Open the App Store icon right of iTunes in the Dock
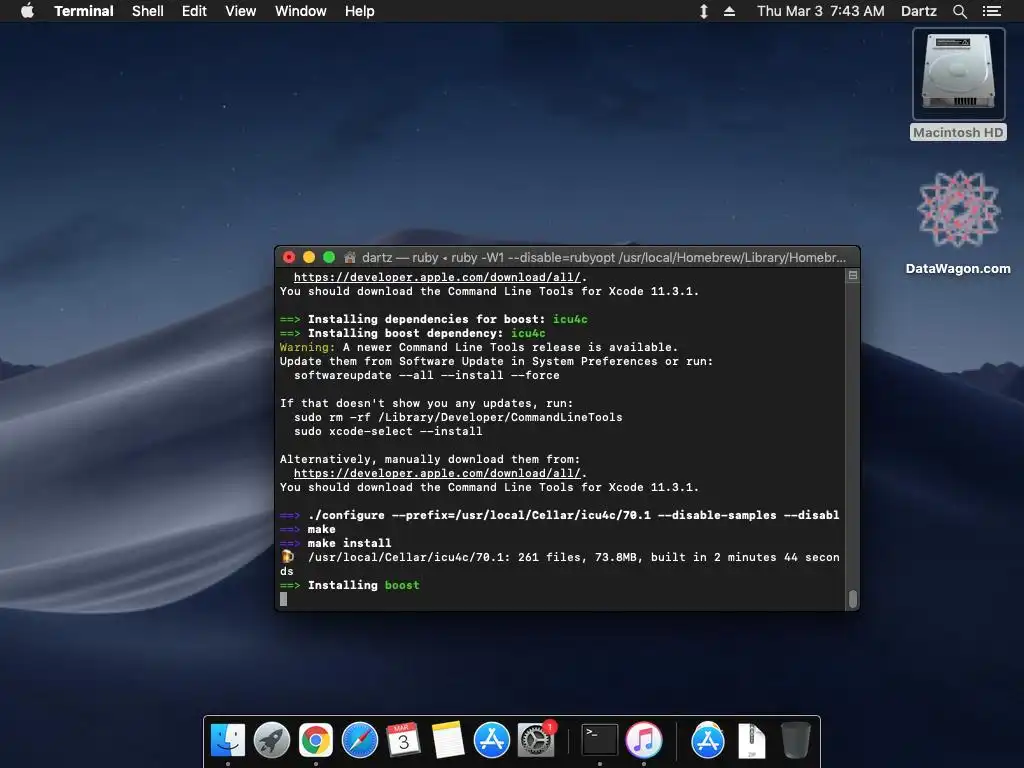This screenshot has height=768, width=1024. (x=707, y=741)
